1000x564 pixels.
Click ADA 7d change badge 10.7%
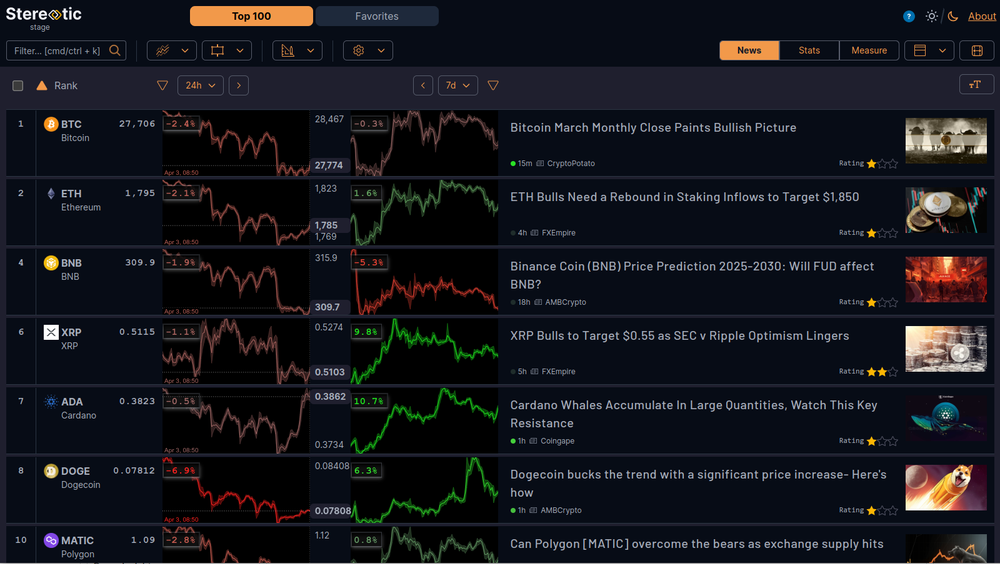368,401
